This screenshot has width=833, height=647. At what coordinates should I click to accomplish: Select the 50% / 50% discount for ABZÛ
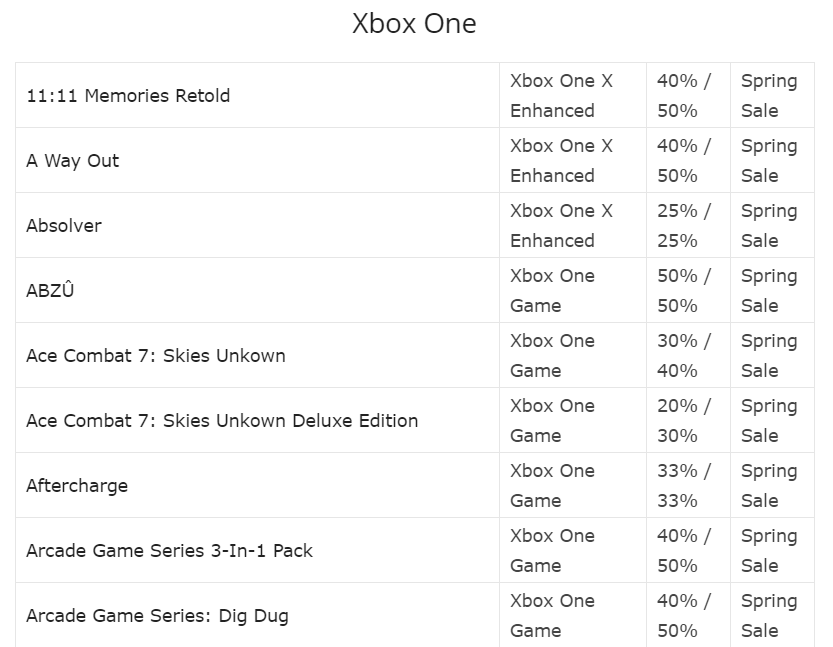[x=684, y=291]
